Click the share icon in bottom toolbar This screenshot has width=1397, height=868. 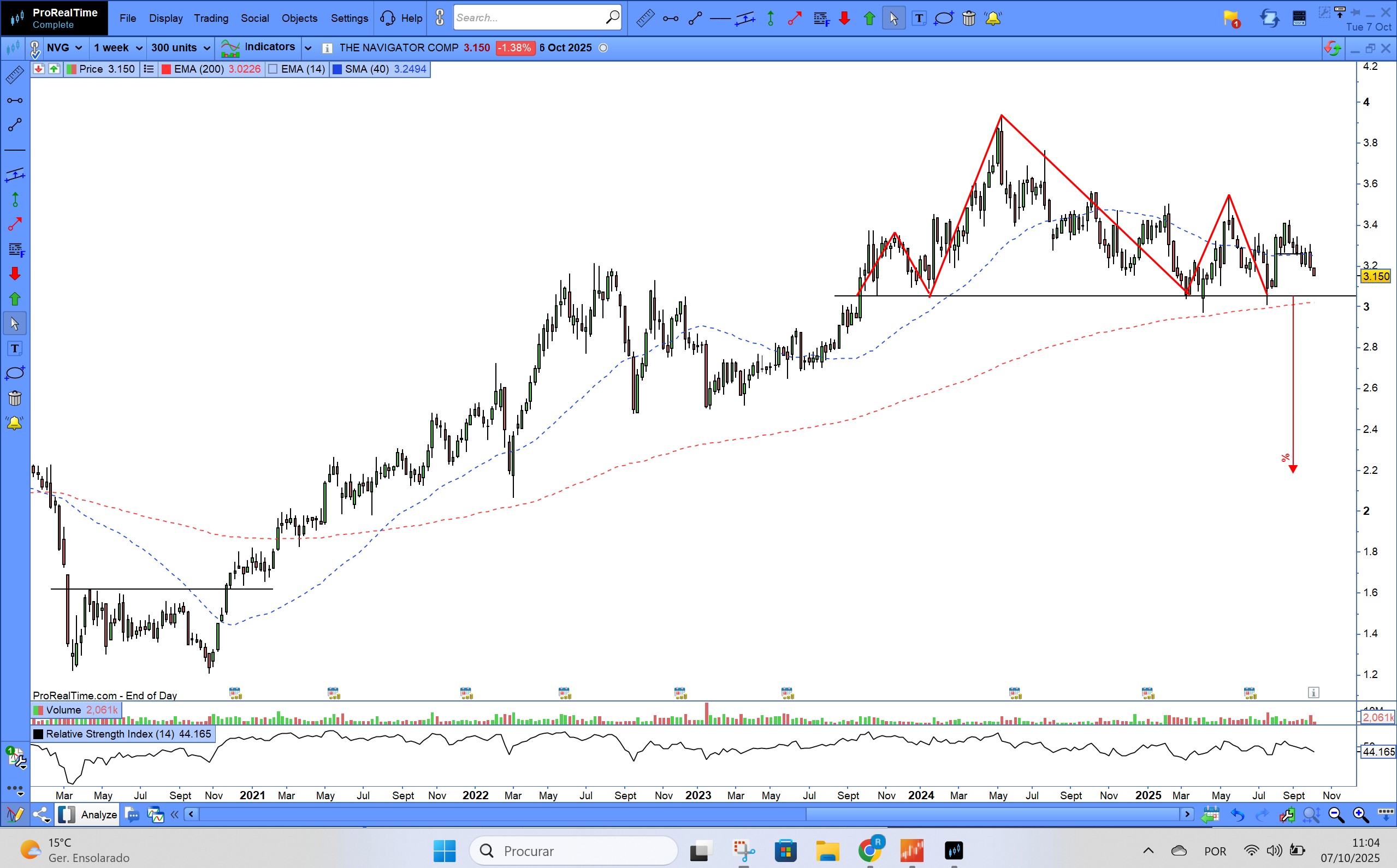click(41, 814)
